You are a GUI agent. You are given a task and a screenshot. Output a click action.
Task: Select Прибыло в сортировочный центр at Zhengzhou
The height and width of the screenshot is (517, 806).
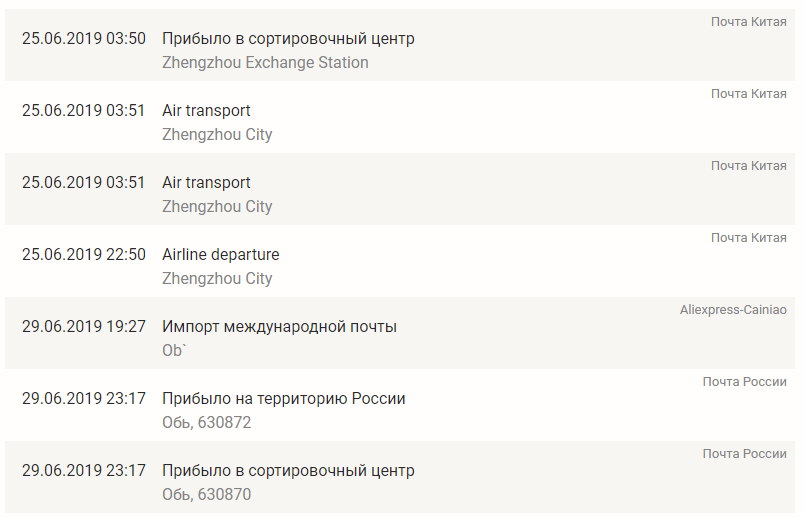288,38
